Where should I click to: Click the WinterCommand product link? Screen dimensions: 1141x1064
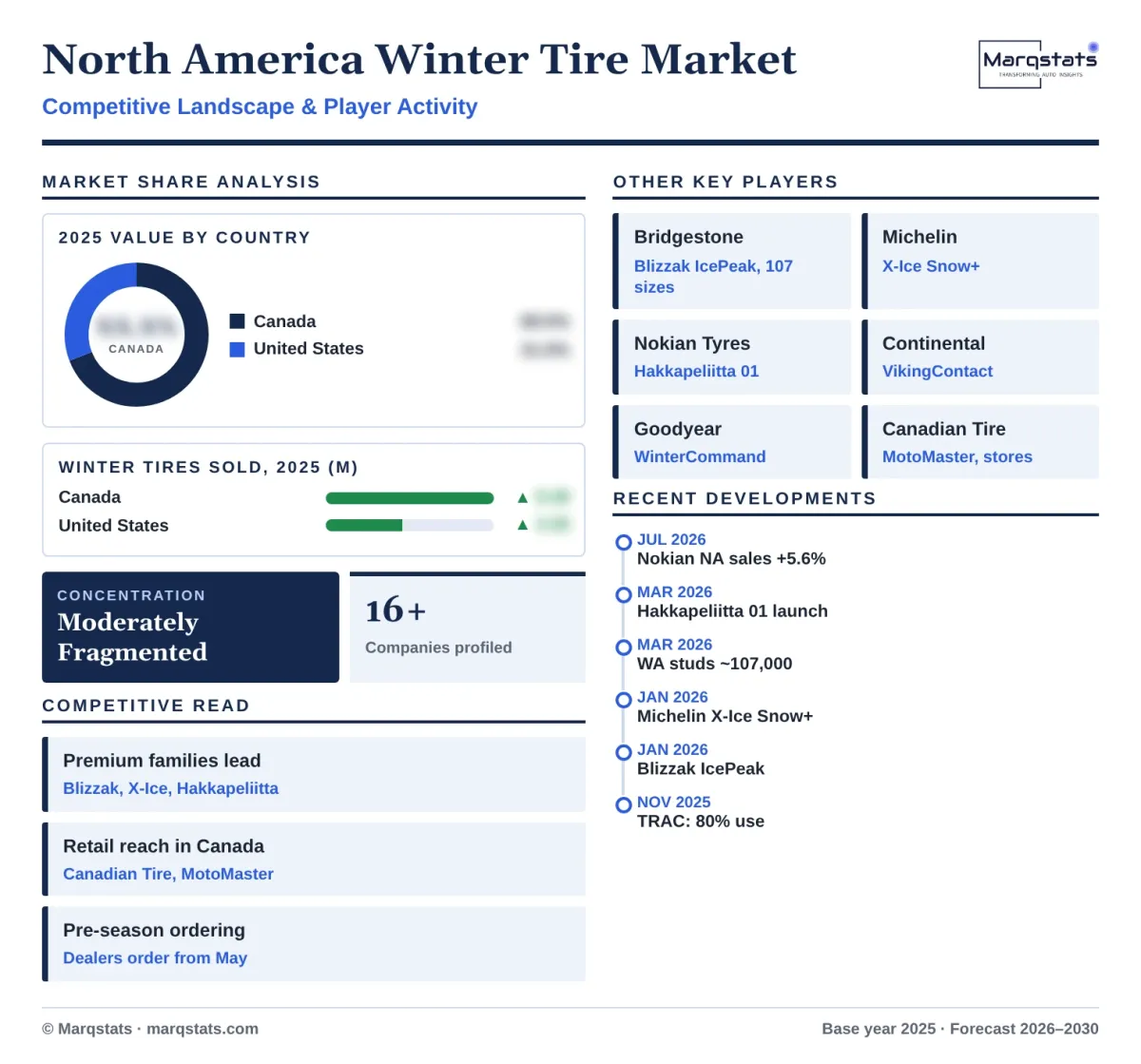(700, 456)
